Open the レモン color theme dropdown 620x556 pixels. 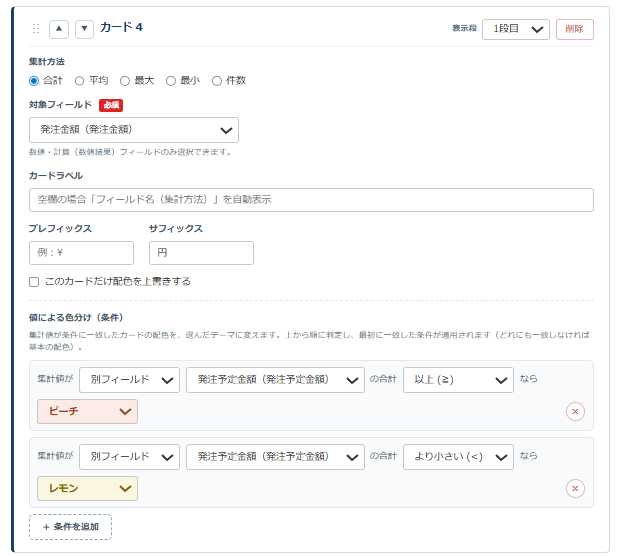pyautogui.click(x=87, y=489)
